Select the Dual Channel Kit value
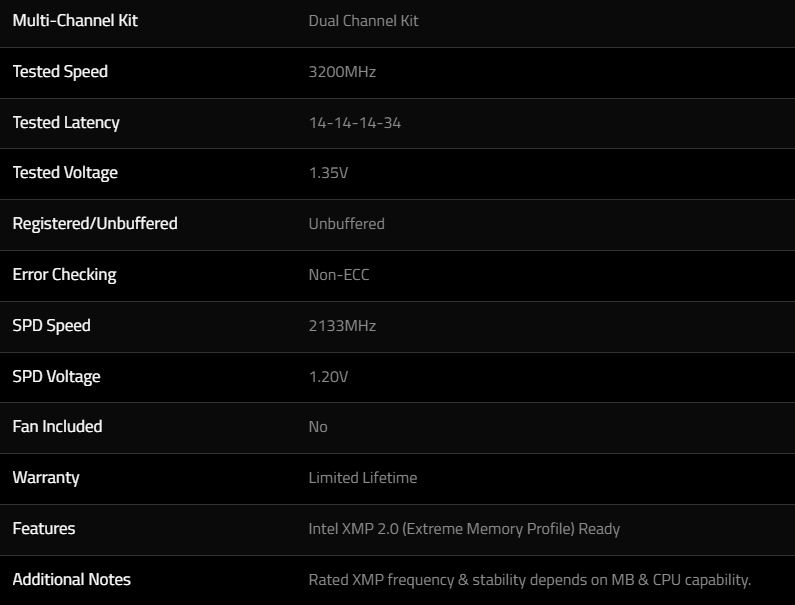Viewport: 795px width, 605px height. pyautogui.click(x=363, y=21)
